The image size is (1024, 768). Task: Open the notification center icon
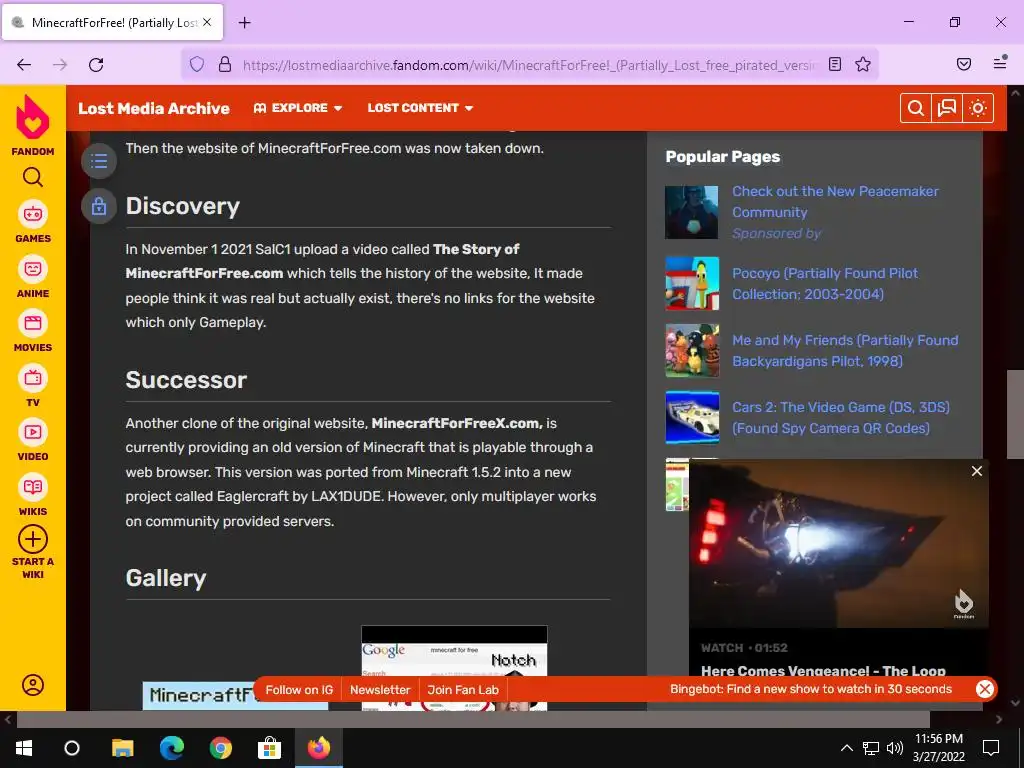[x=991, y=748]
